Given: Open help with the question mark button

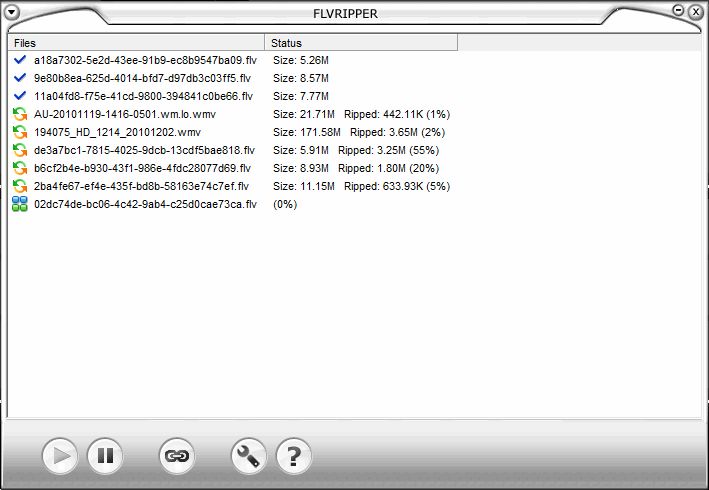Looking at the screenshot, I should (x=294, y=456).
